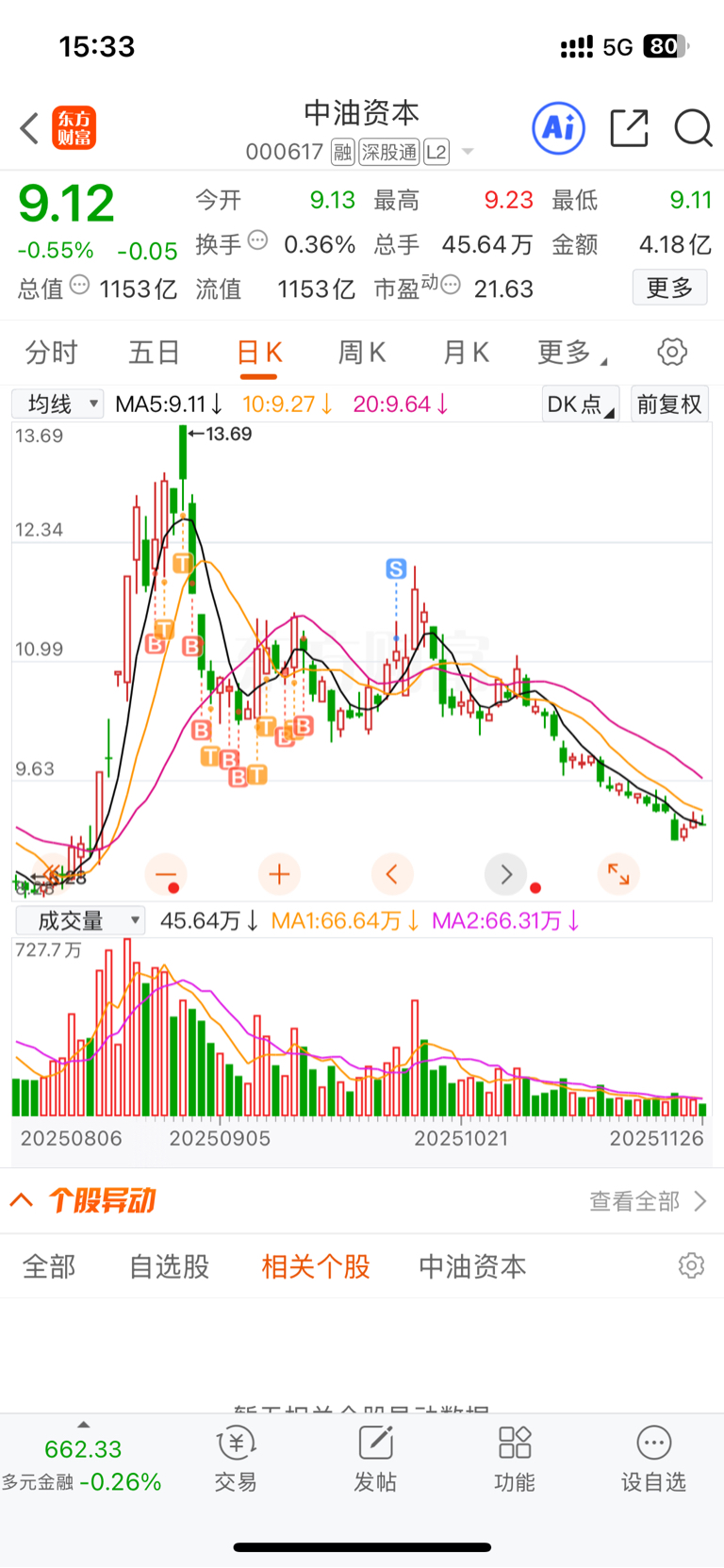Zoom out chart with minus button
724x1568 pixels.
click(166, 874)
